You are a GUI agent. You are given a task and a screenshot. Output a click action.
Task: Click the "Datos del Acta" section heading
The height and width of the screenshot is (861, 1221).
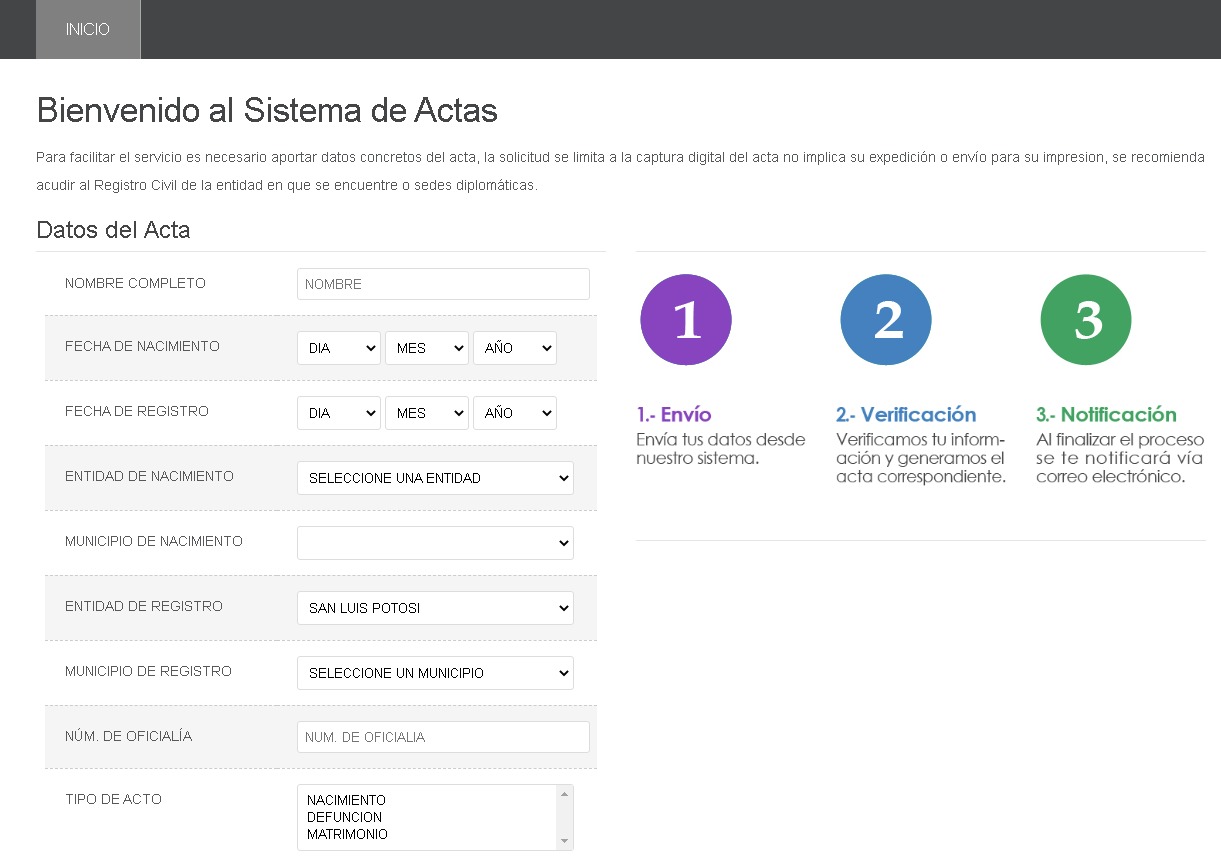(x=113, y=230)
